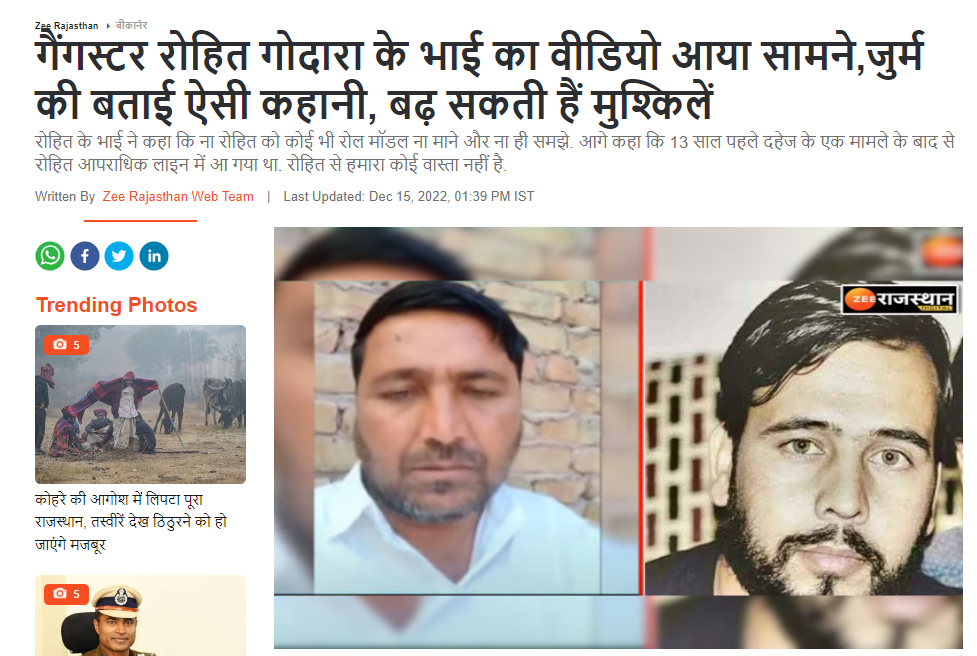977x656 pixels.
Task: Open the foggy Rajasthan cattle thumbnail
Action: (x=140, y=404)
